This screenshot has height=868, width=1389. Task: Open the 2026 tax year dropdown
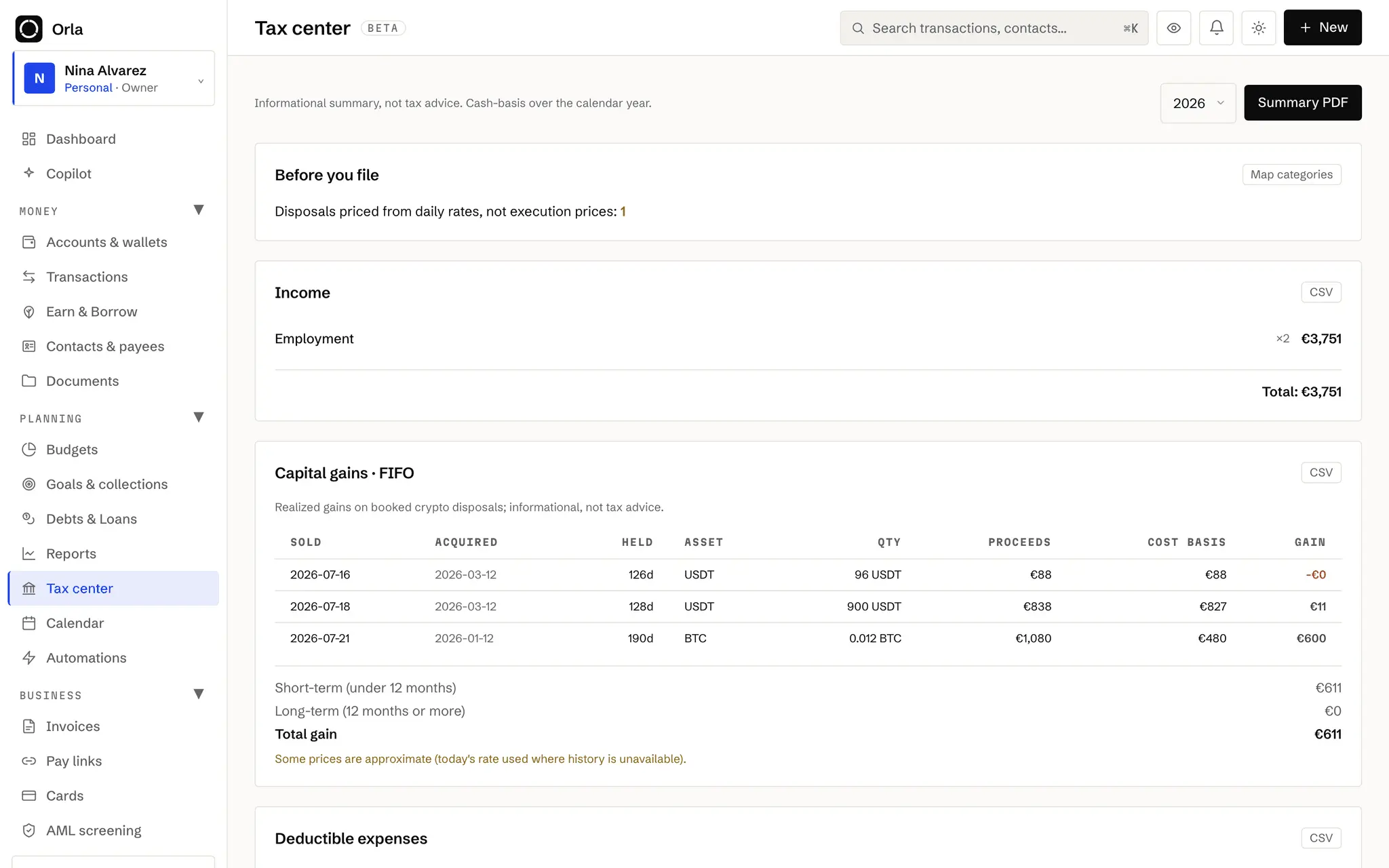tap(1198, 103)
